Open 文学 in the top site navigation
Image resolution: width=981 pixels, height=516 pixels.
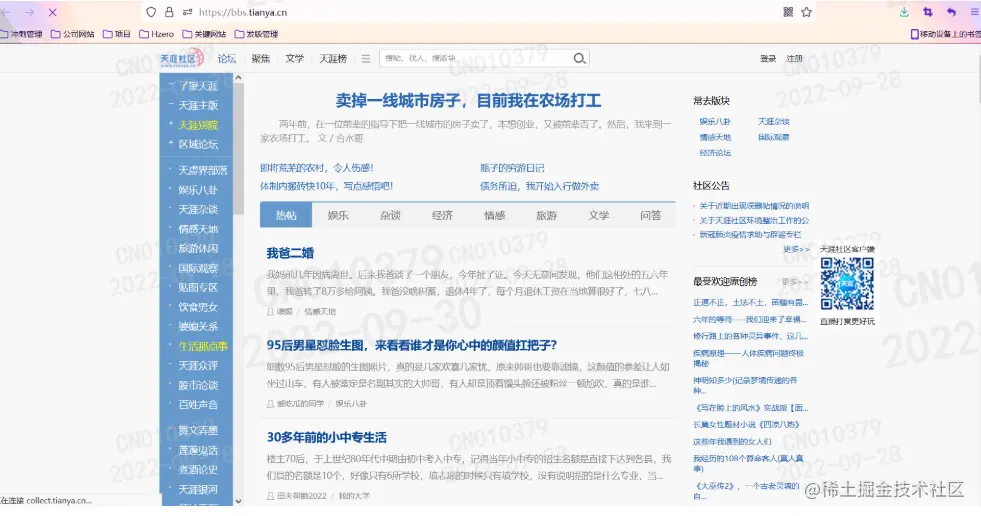coord(294,59)
